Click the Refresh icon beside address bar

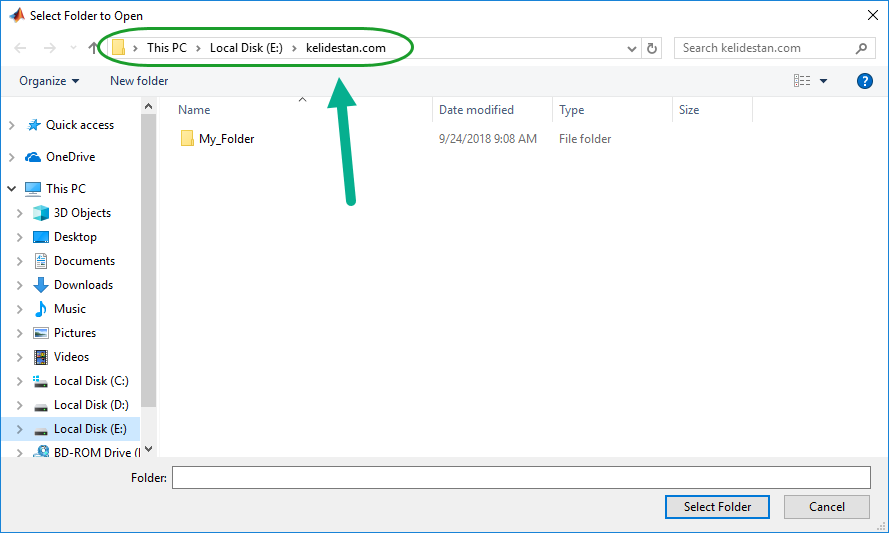click(652, 48)
